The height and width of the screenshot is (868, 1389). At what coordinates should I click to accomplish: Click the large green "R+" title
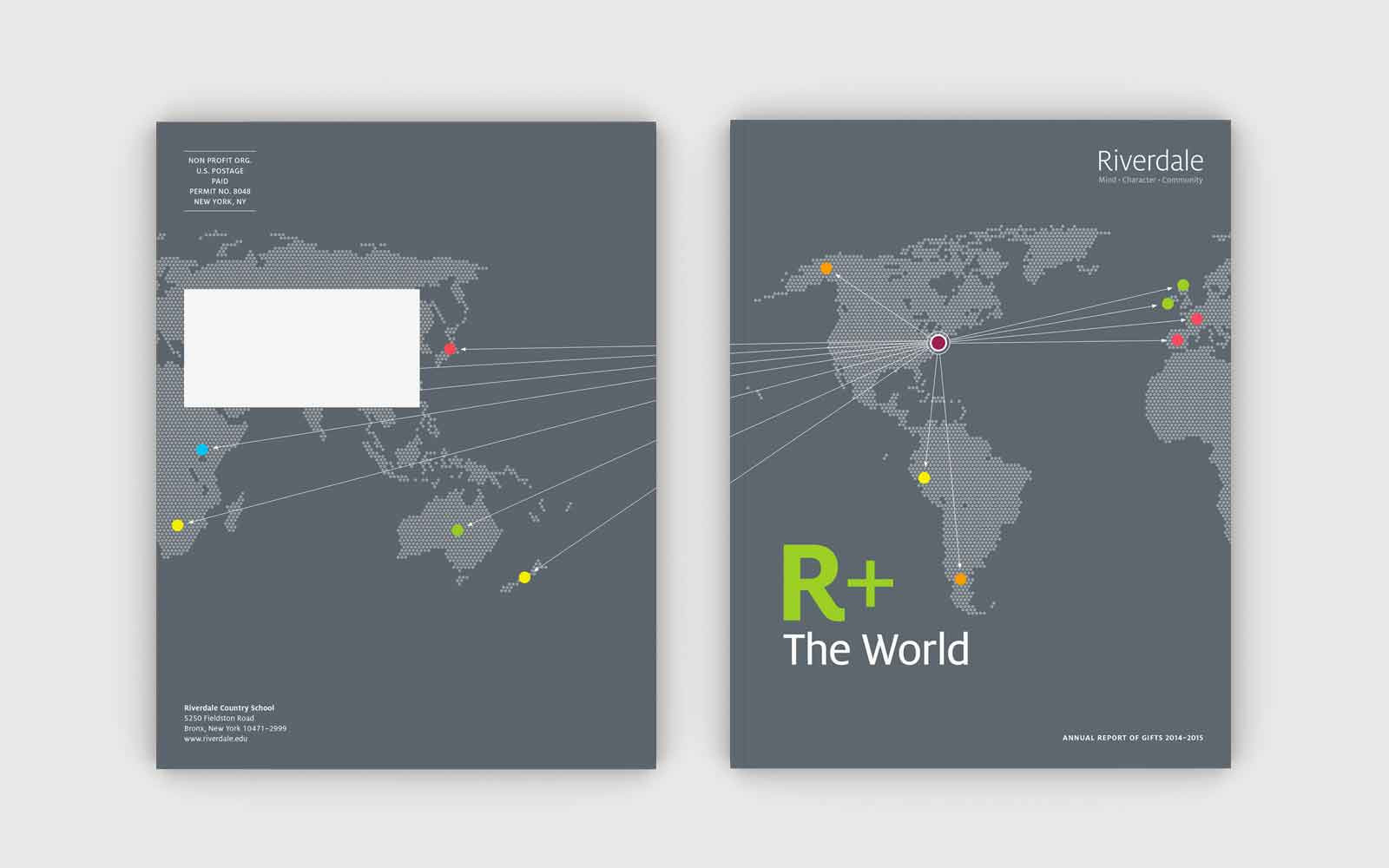838,583
